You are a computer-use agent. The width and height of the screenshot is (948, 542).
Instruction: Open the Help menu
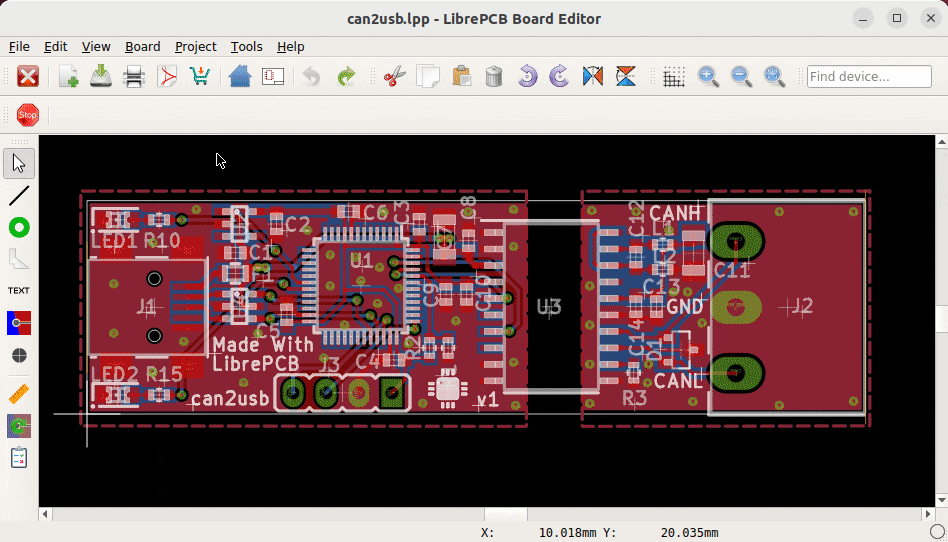291,47
